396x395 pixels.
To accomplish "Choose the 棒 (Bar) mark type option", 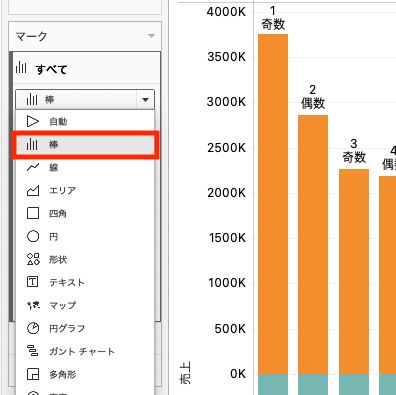I will pos(85,145).
